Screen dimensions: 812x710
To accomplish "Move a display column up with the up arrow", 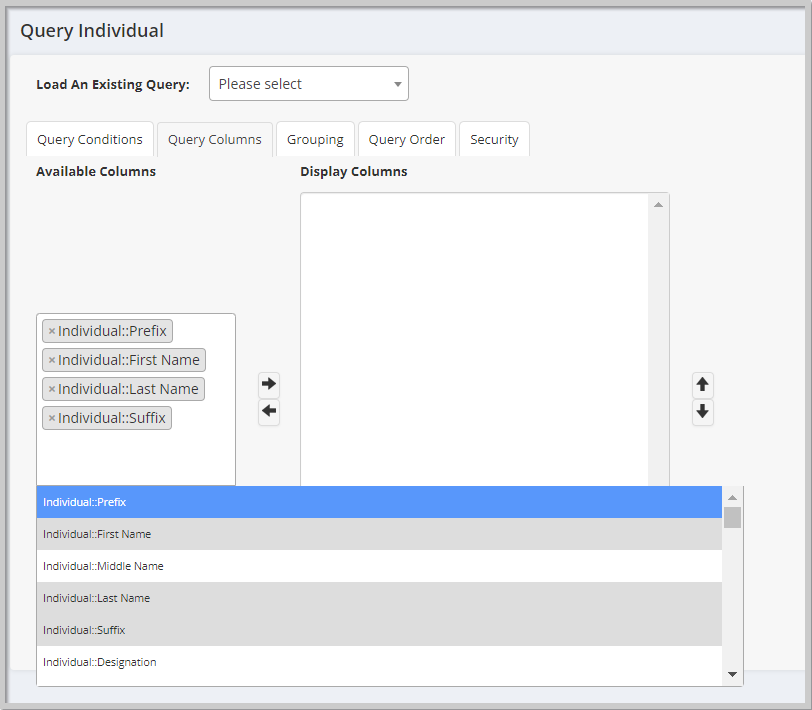I will pyautogui.click(x=702, y=384).
